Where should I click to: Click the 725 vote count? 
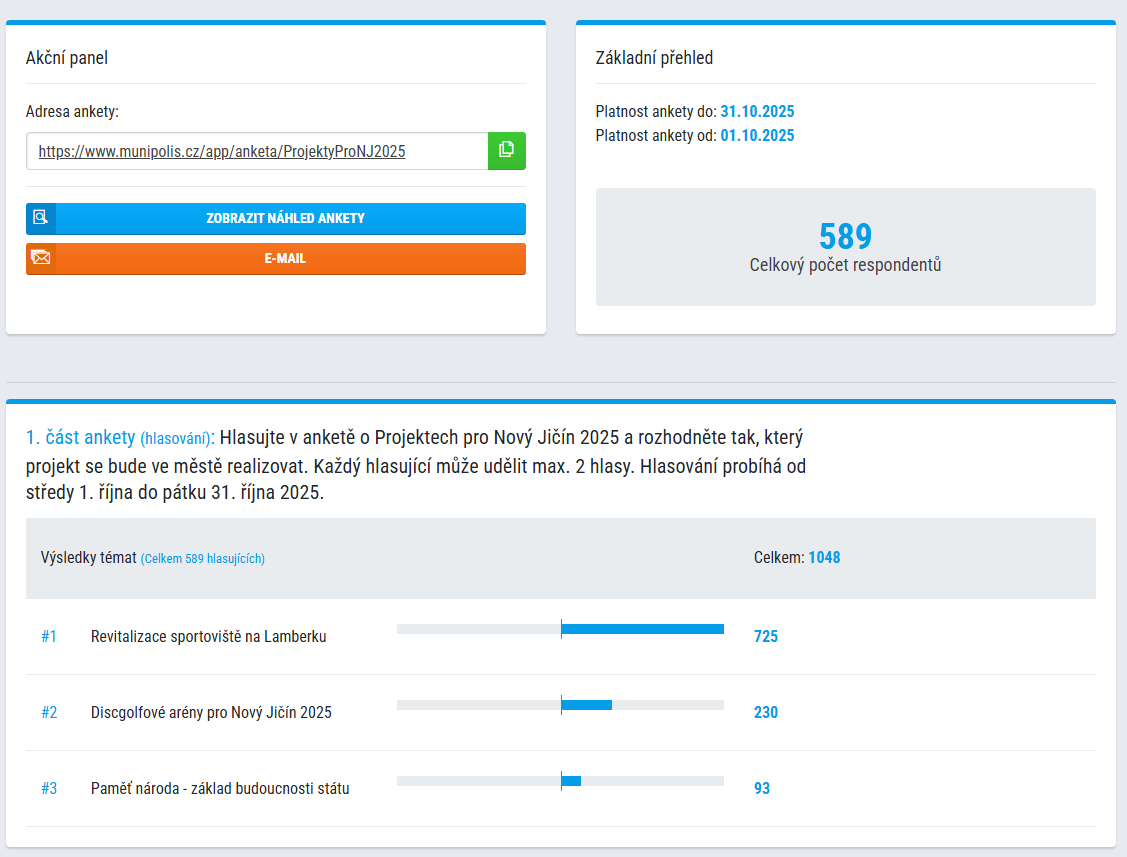pyautogui.click(x=766, y=637)
